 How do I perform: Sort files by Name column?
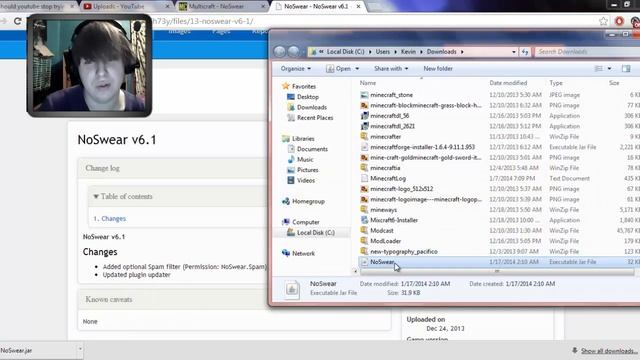(x=368, y=83)
